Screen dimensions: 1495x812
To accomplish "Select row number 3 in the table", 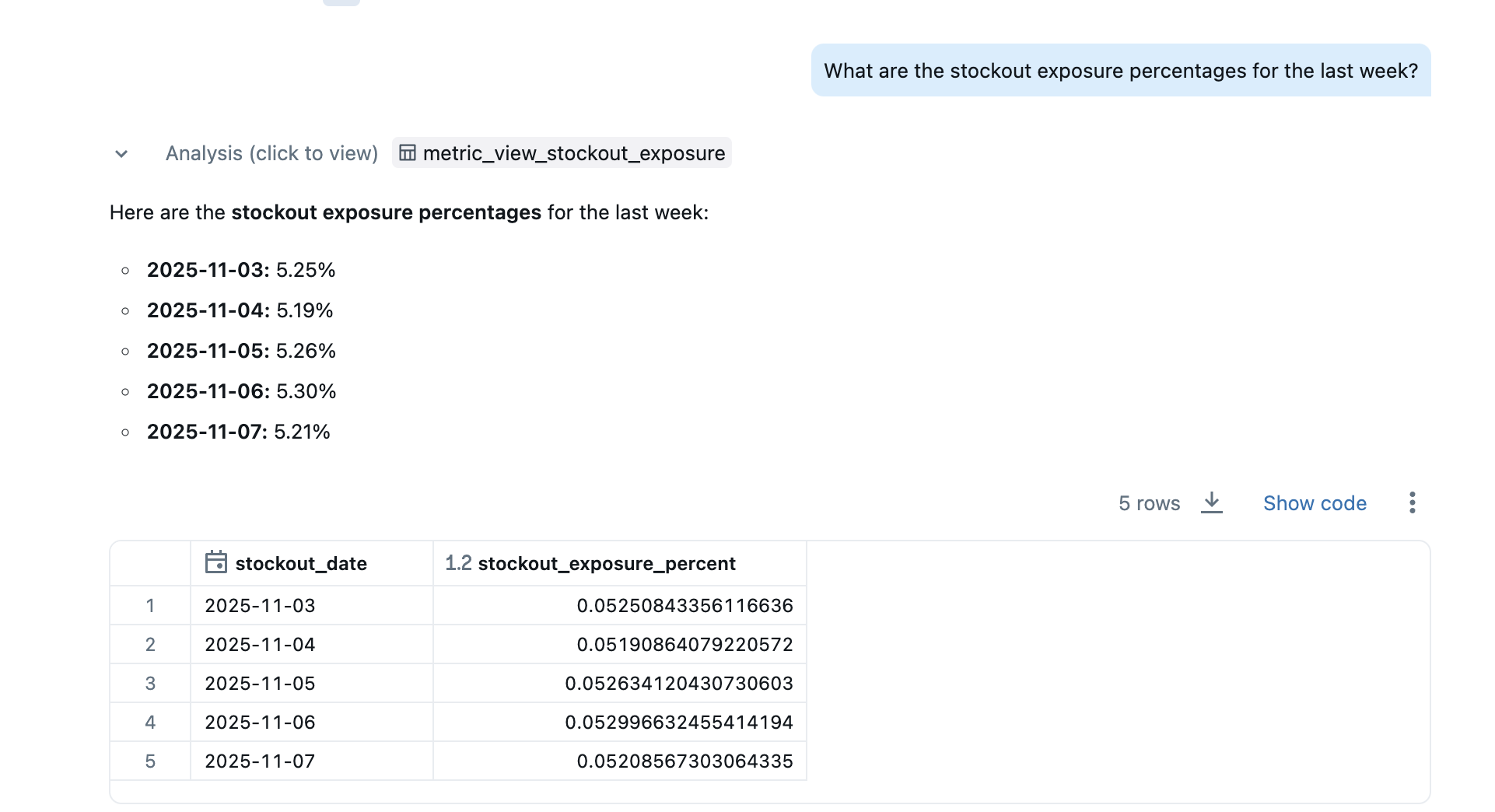I will coord(150,683).
